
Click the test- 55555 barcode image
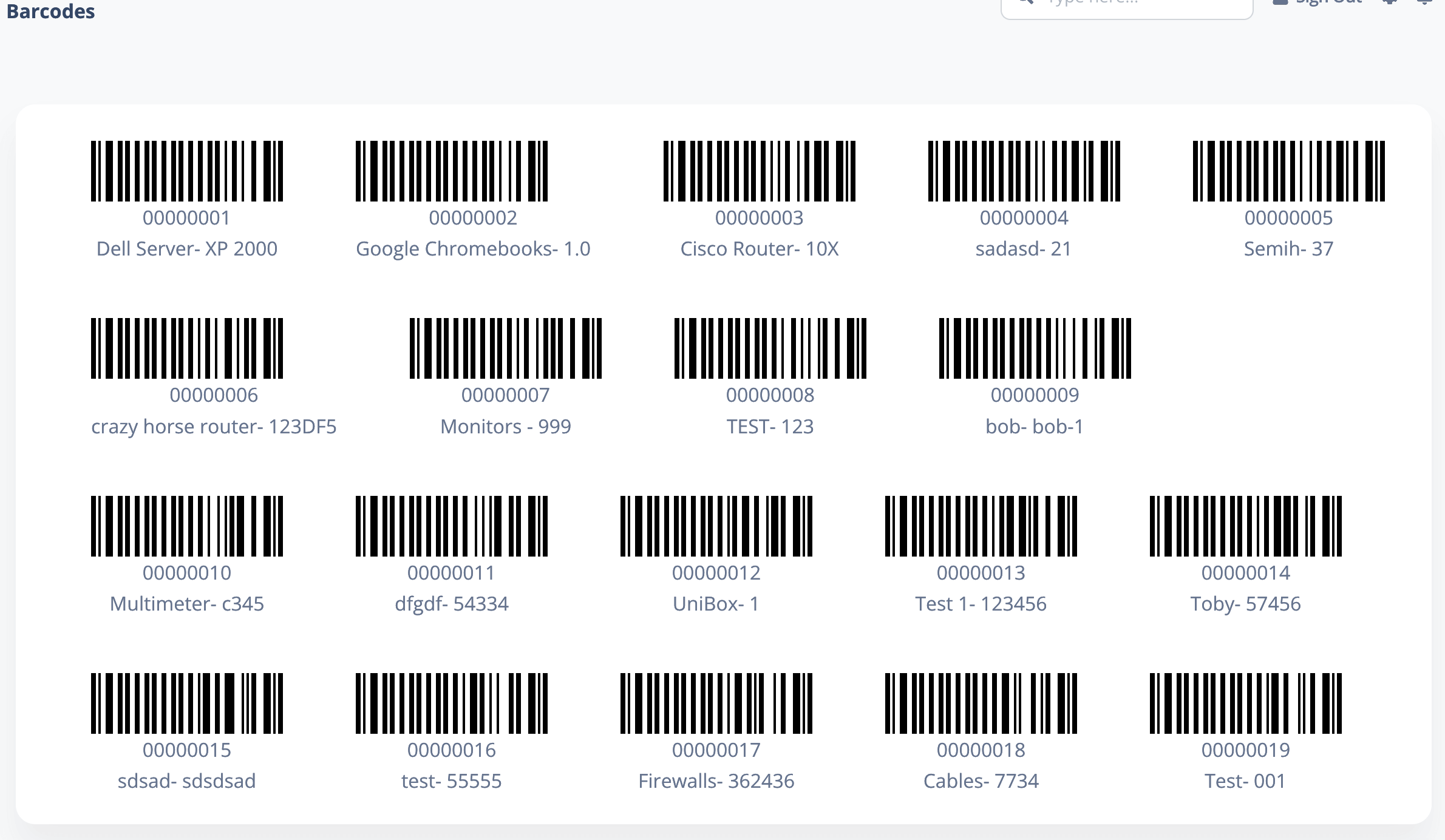452,703
